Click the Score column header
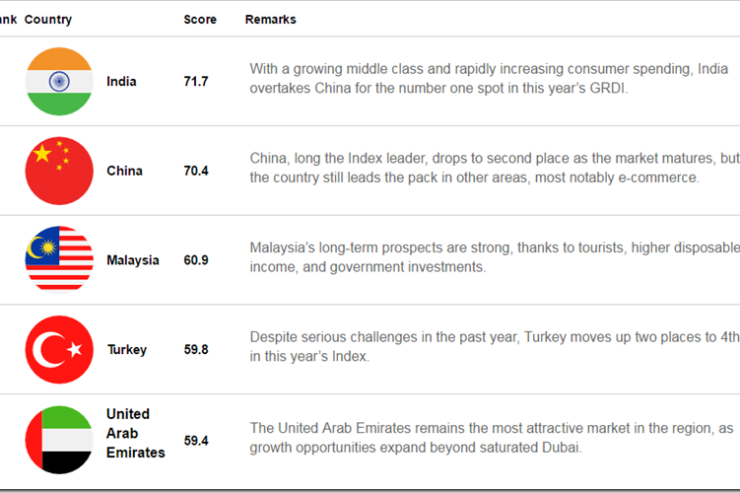Viewport: 740px width, 493px height. click(200, 19)
